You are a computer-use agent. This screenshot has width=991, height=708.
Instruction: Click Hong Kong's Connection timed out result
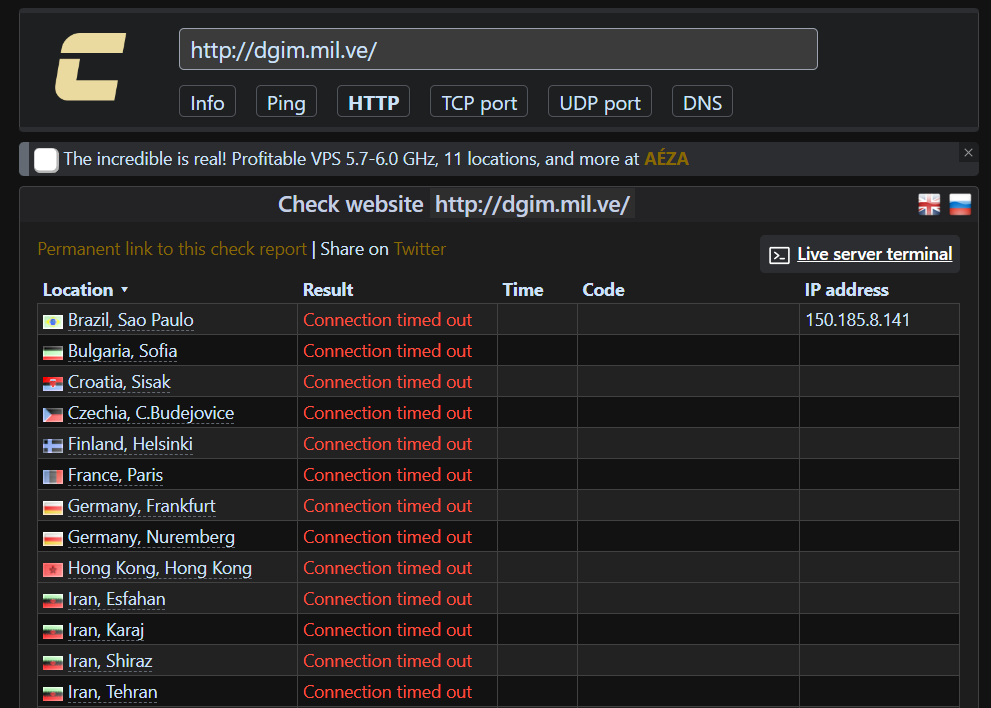coord(387,568)
